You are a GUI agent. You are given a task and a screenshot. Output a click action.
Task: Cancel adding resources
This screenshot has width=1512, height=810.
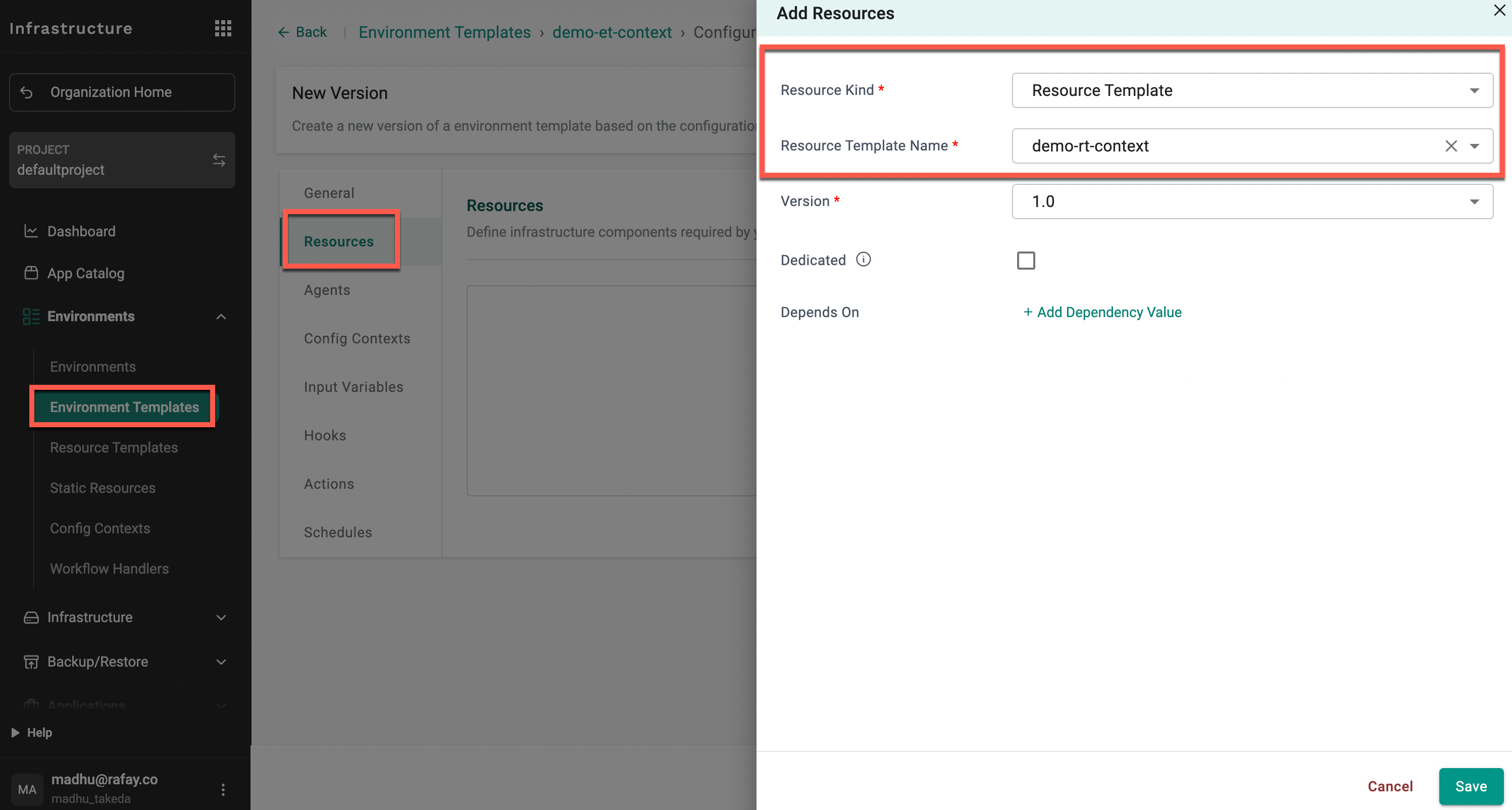1389,786
